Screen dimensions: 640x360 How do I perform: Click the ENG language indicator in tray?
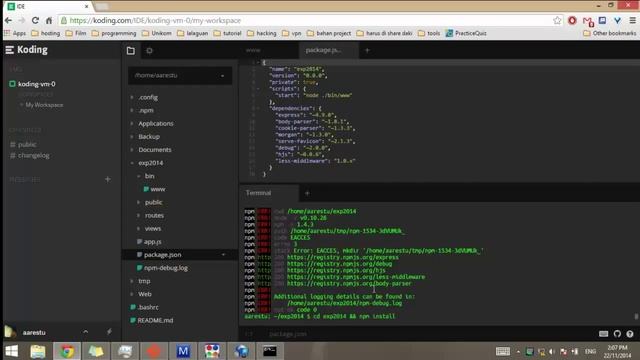pos(590,351)
